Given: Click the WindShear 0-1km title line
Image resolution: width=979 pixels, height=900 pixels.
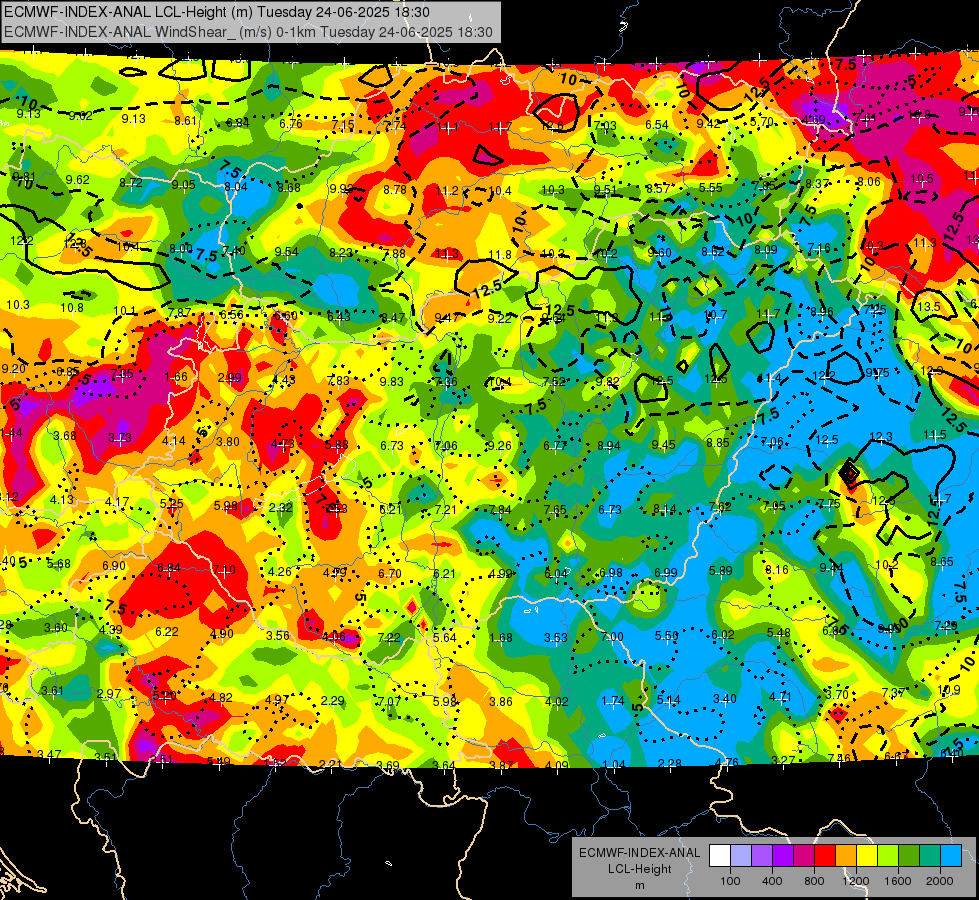Looking at the screenshot, I should [248, 32].
